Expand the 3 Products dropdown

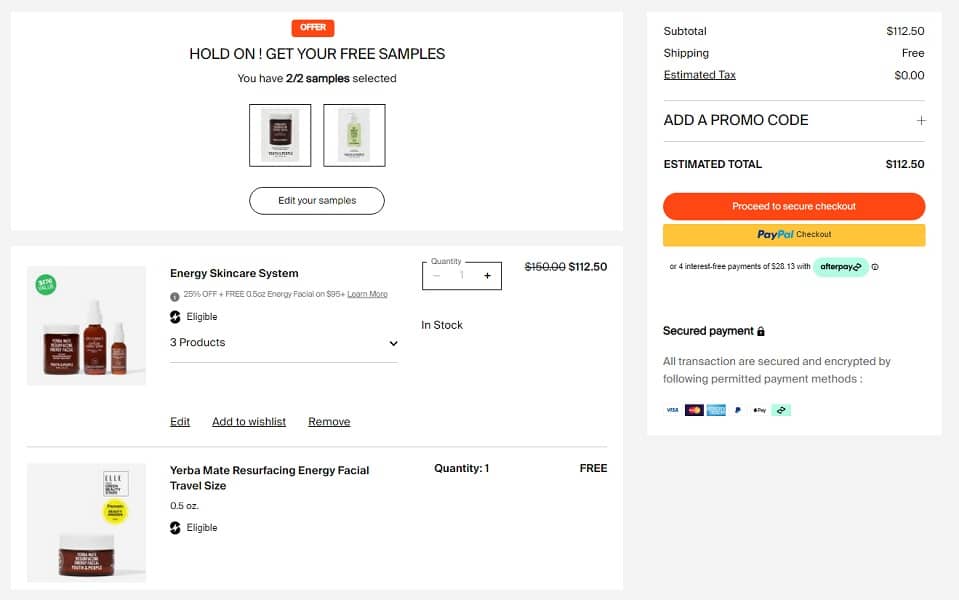393,343
